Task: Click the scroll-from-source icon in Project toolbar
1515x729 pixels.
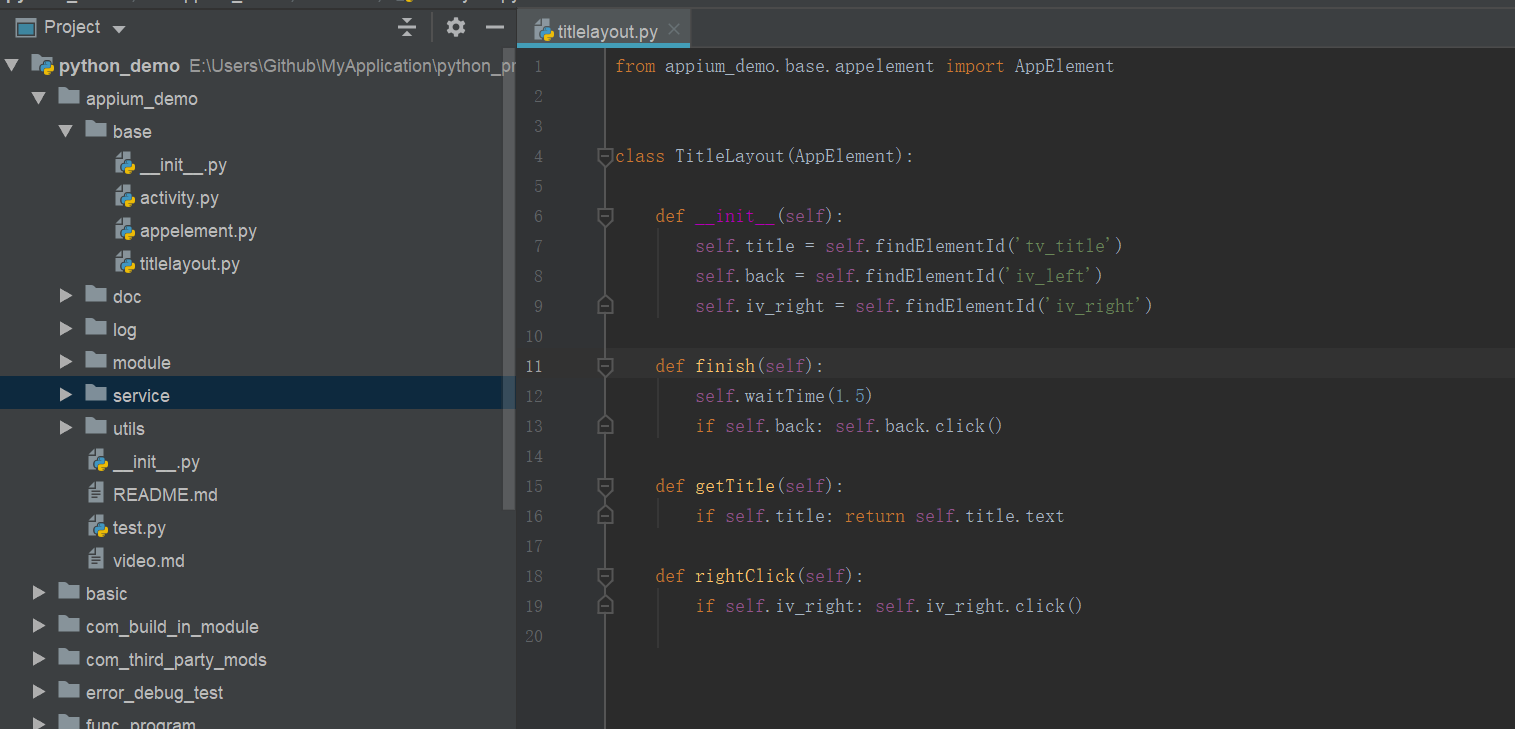Action: (405, 27)
